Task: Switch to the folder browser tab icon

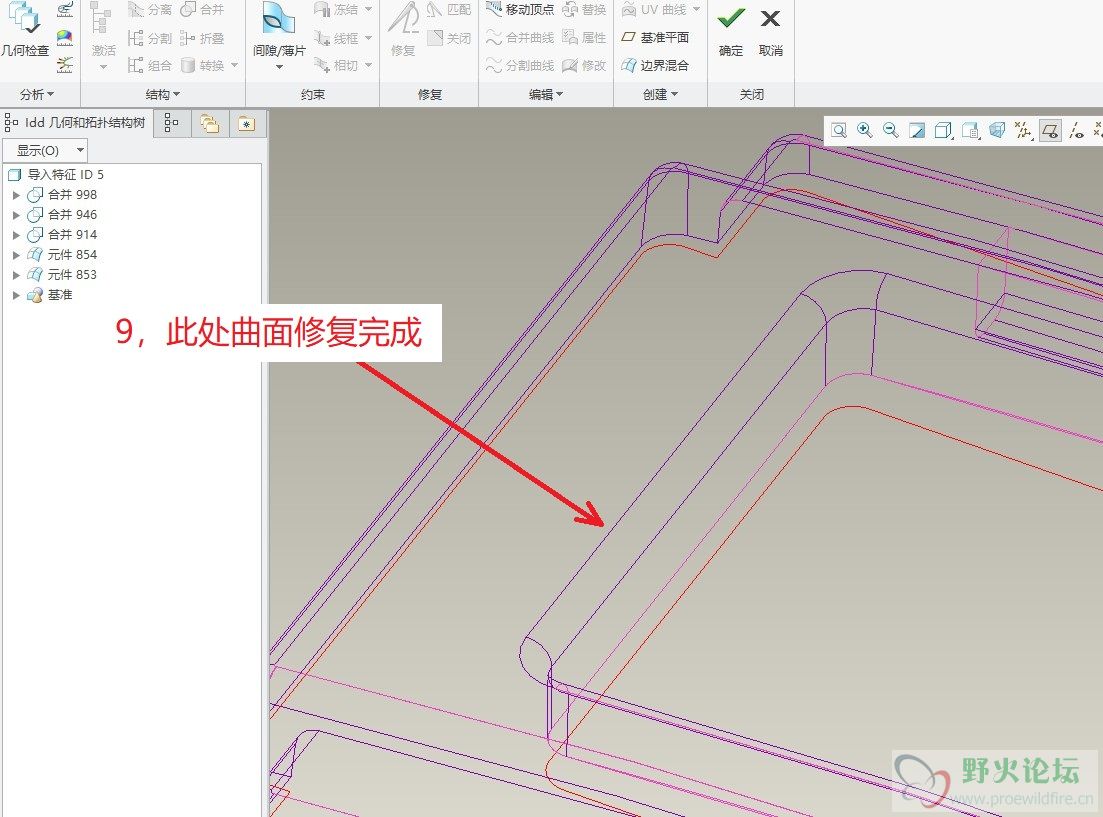Action: click(209, 124)
